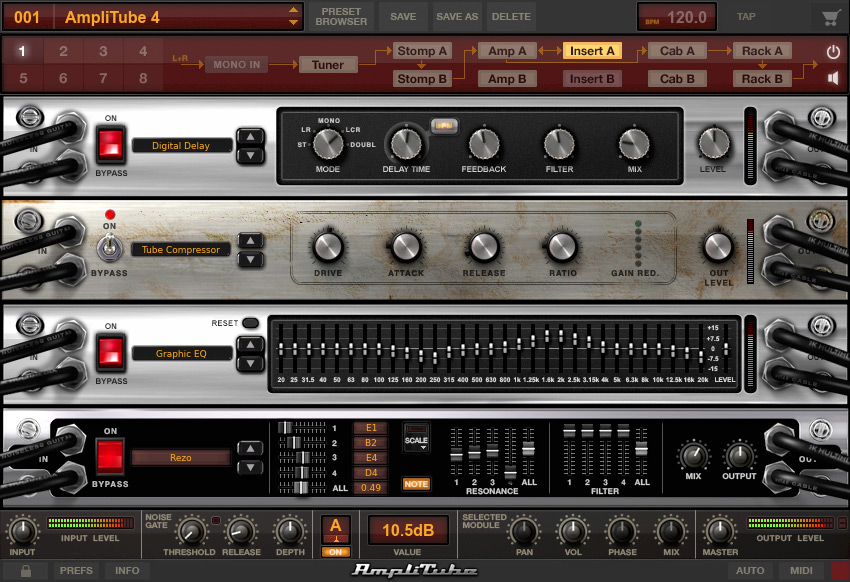Flip the Tube Compressor bypass toggle switch
This screenshot has height=582, width=850.
click(109, 249)
